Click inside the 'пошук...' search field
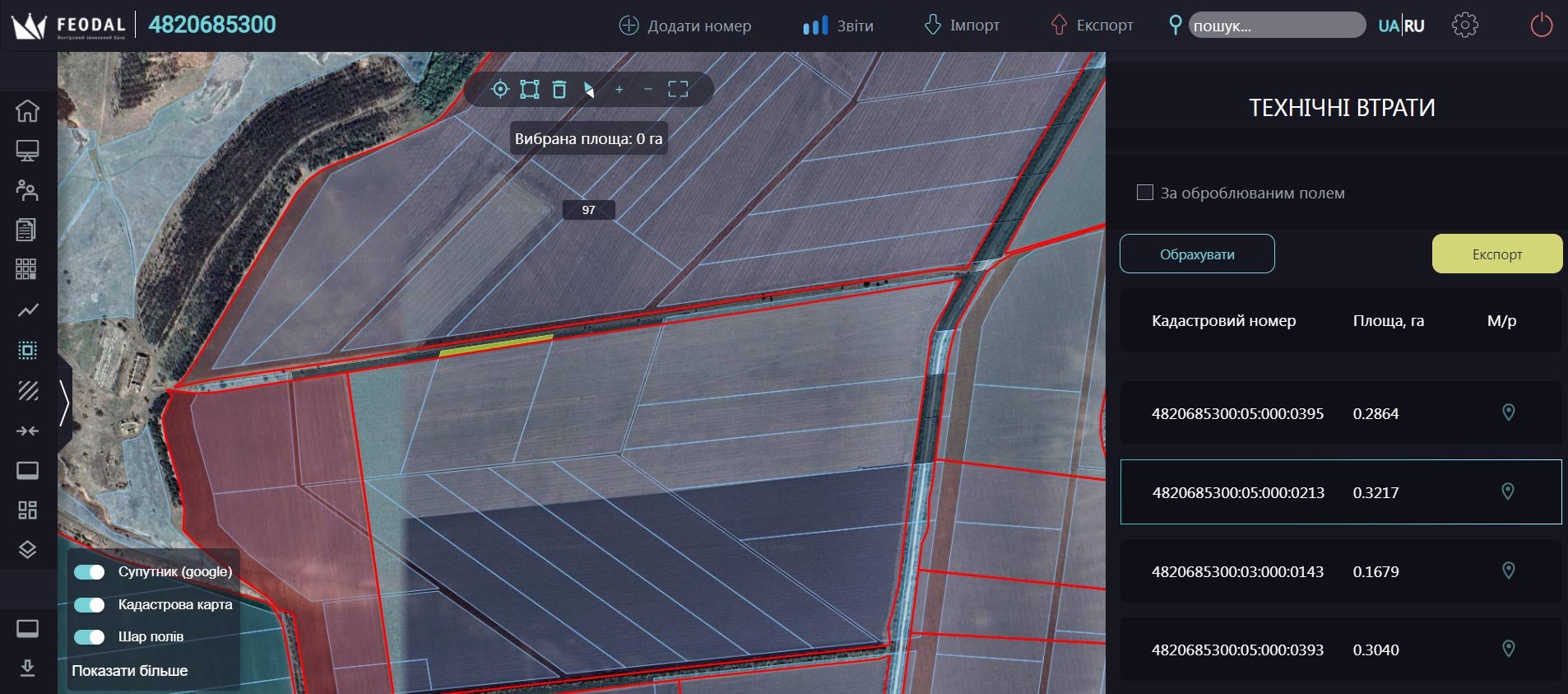This screenshot has width=1568, height=694. pyautogui.click(x=1275, y=26)
